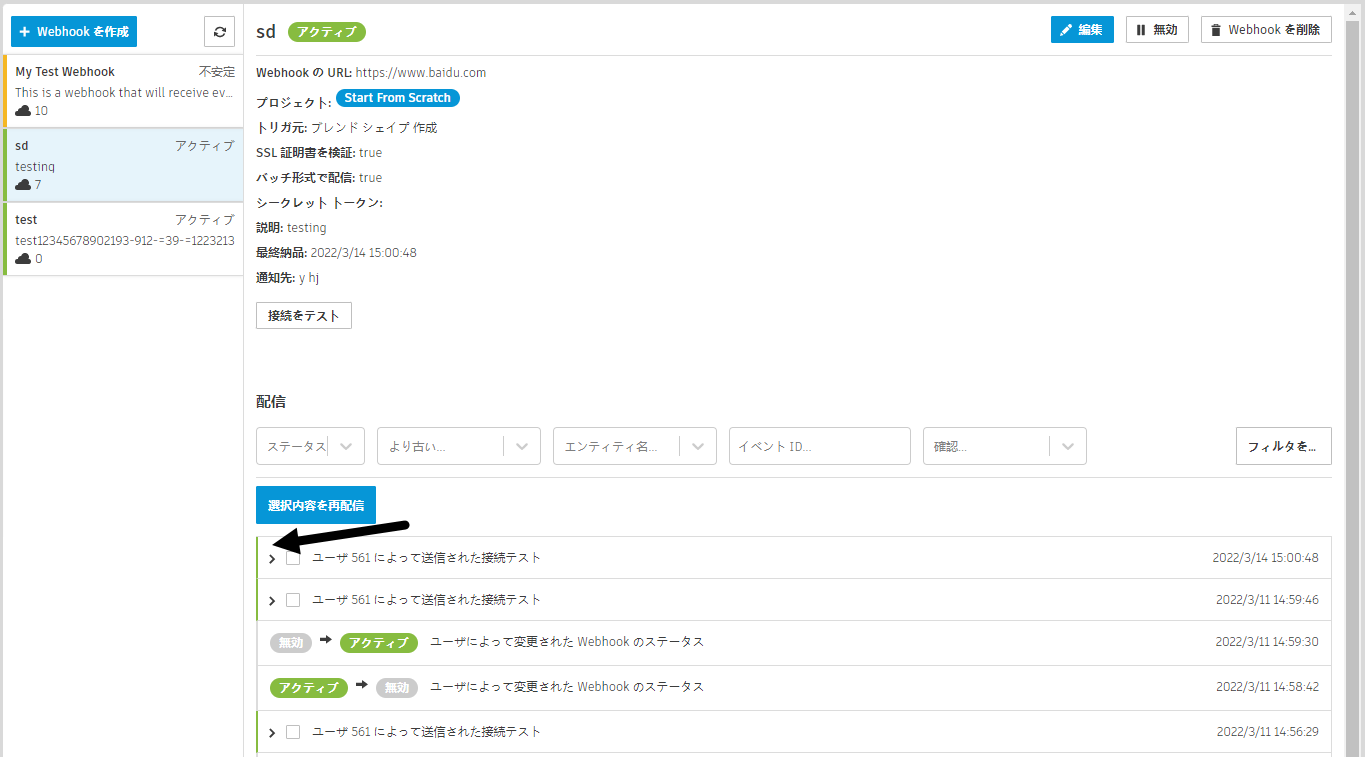Tick the checkbox for the 14:59:46 delivery
The width and height of the screenshot is (1365, 757).
click(293, 600)
